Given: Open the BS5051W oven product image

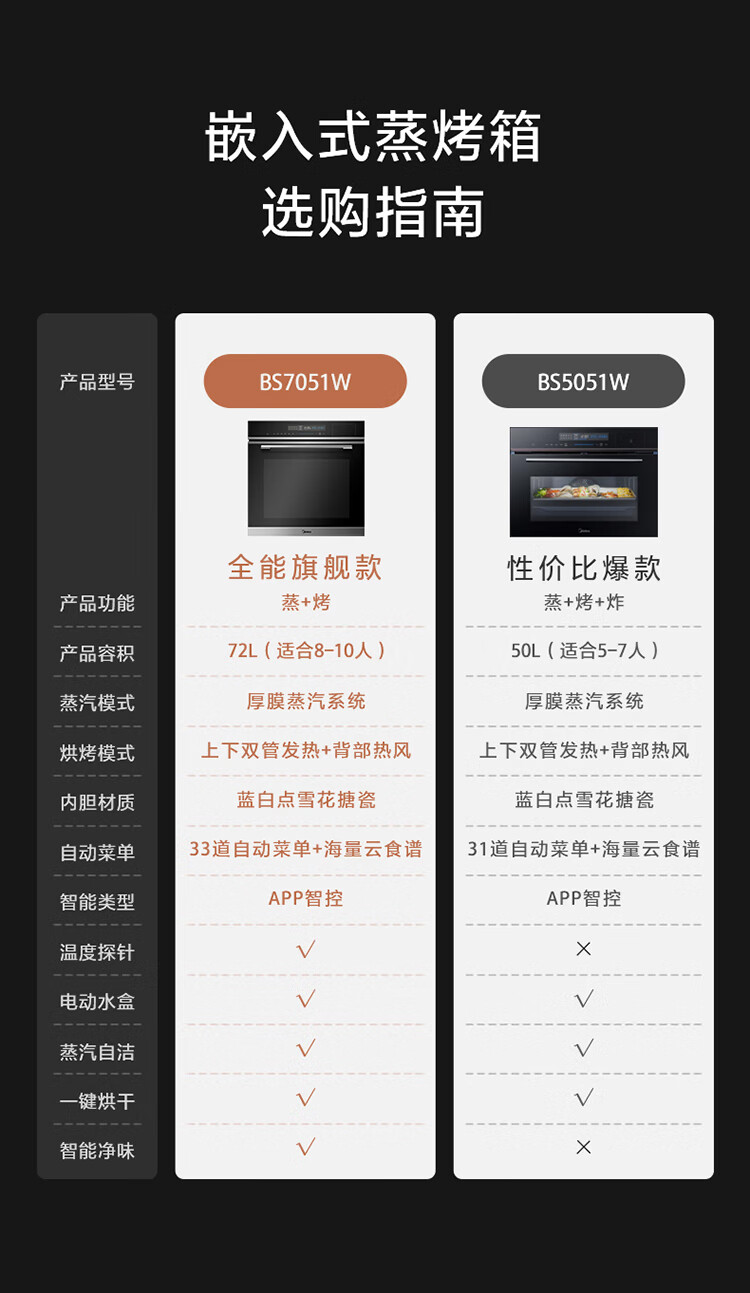Looking at the screenshot, I should (584, 482).
